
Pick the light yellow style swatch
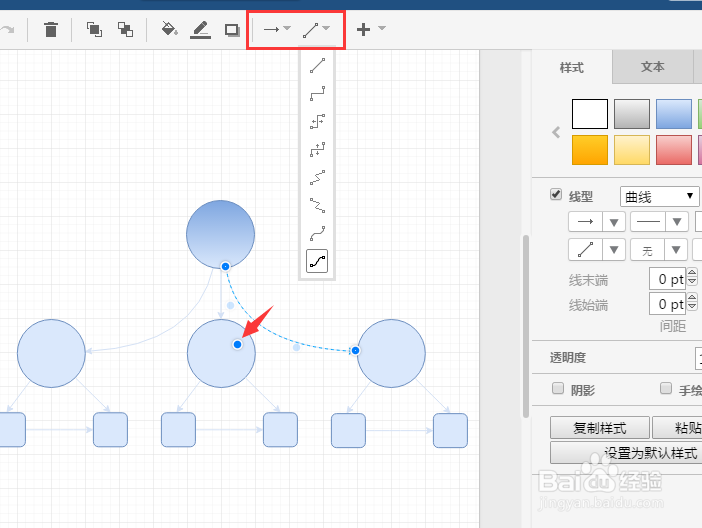tap(632, 150)
